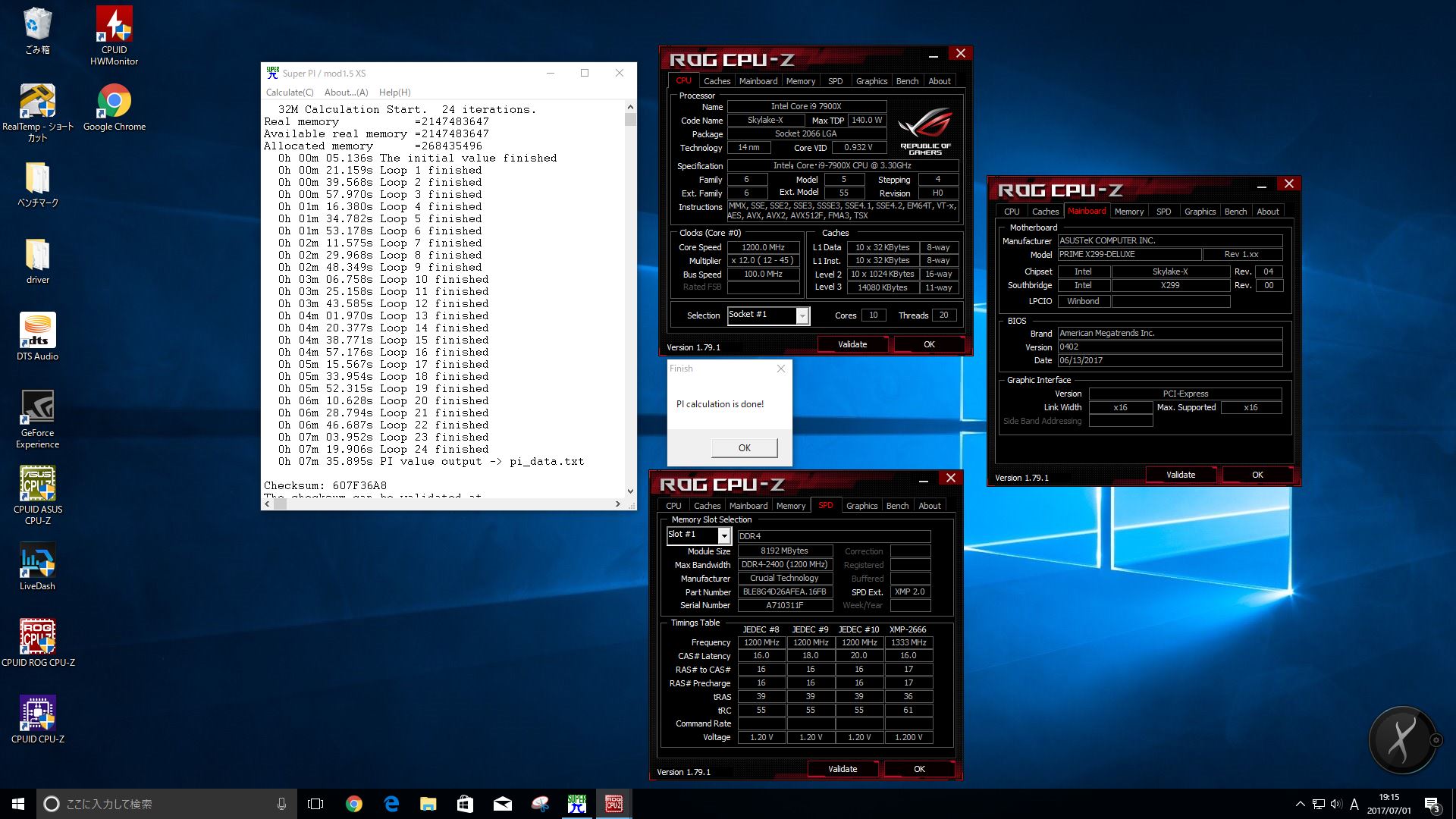Open the Recycle Bin desktop icon
This screenshot has height=819, width=1456.
click(x=37, y=31)
